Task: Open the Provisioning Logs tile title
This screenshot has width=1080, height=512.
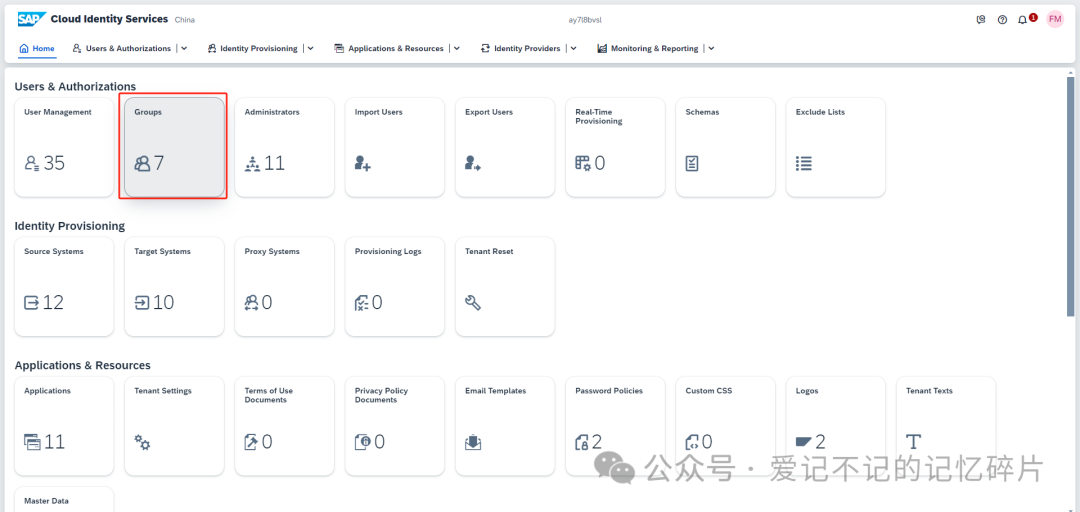Action: 388,252
